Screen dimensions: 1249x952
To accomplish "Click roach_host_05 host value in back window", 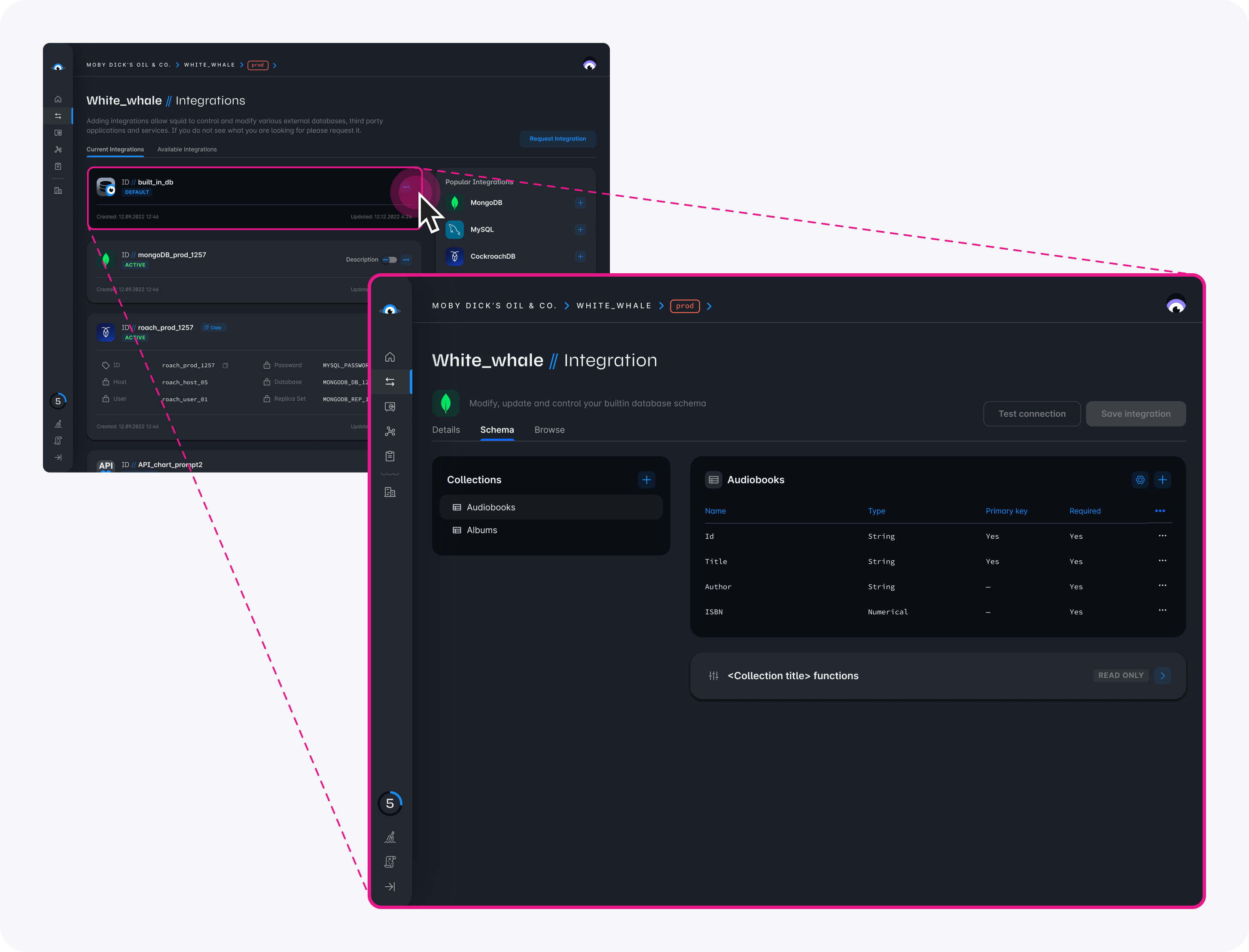I will click(x=185, y=382).
